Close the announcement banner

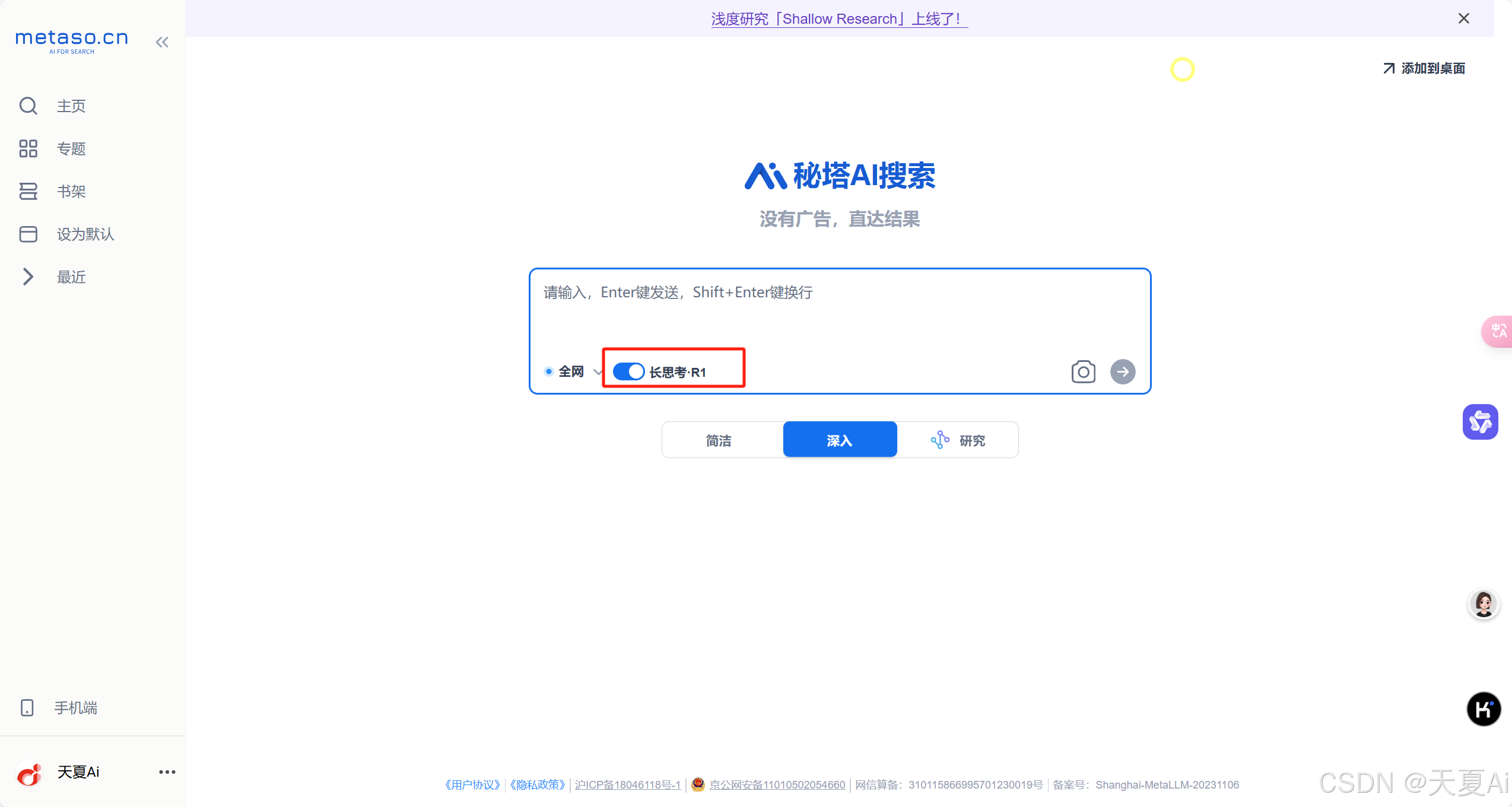tap(1464, 18)
